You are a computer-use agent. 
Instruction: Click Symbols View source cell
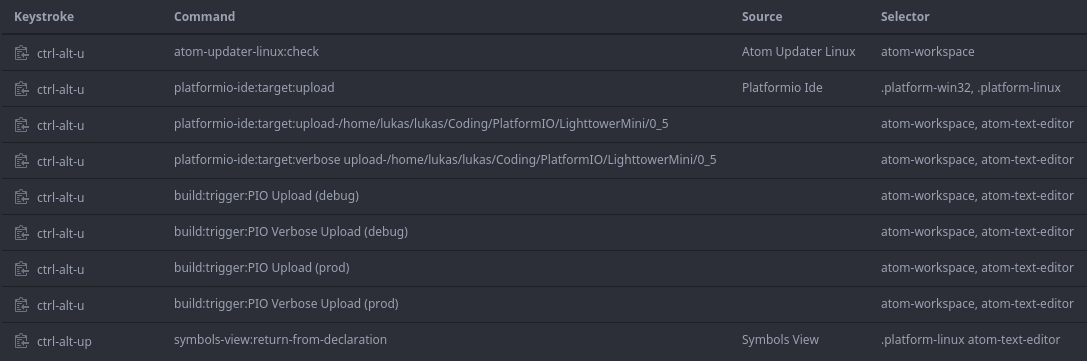point(780,340)
